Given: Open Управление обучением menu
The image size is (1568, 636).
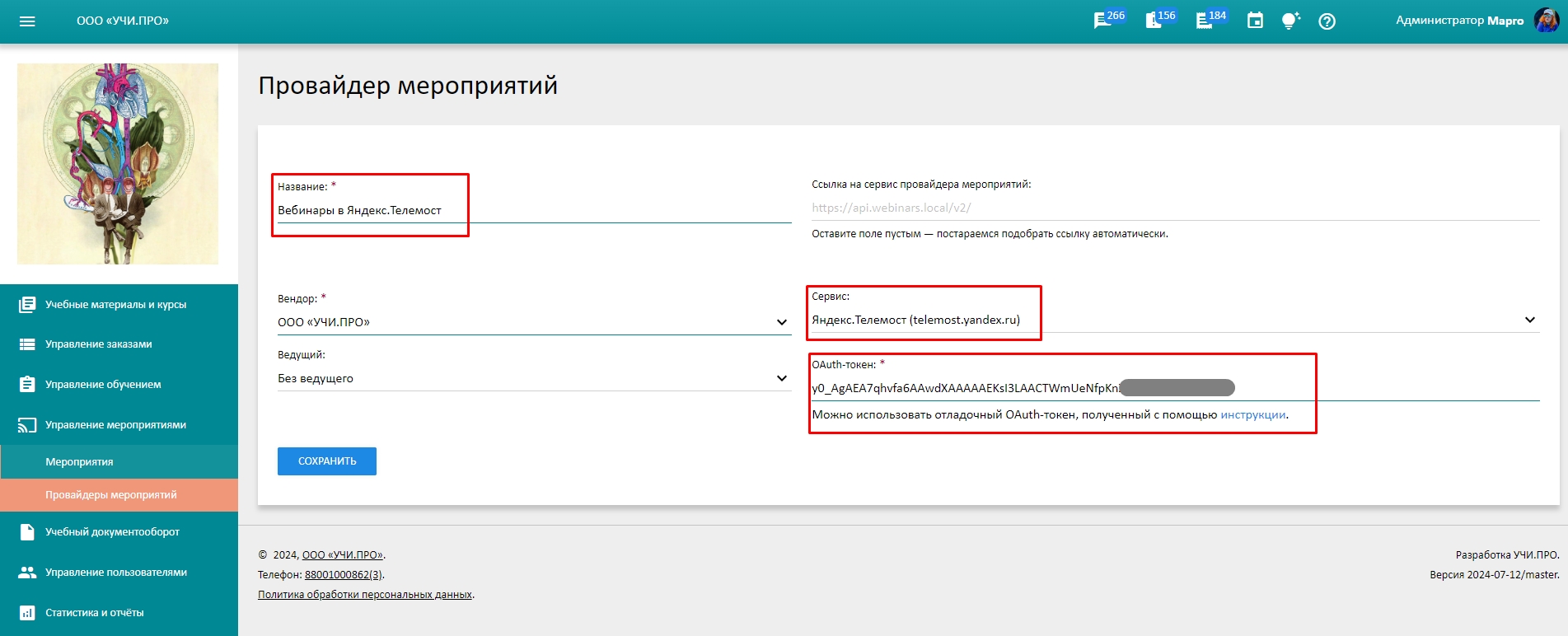Looking at the screenshot, I should (119, 385).
